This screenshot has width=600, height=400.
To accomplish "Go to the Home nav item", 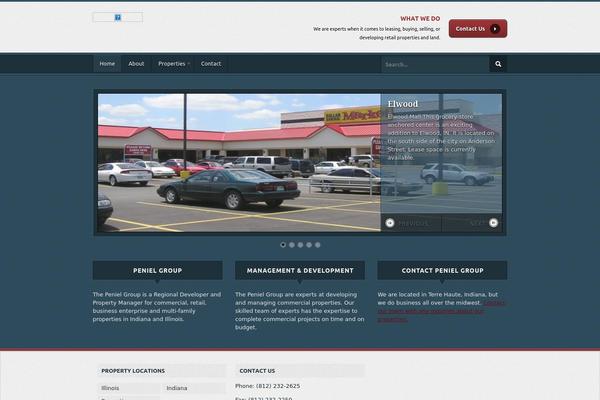I will 107,64.
